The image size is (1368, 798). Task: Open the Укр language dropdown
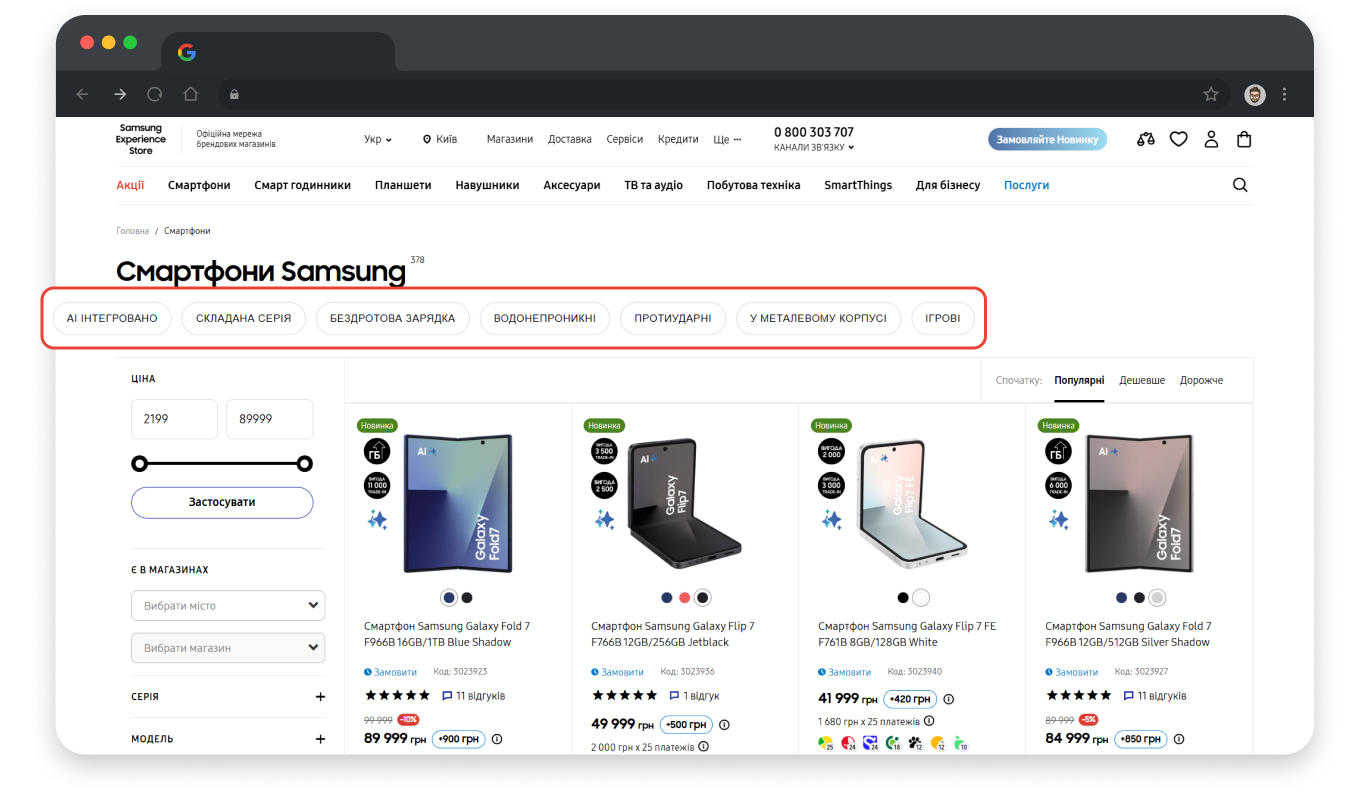(378, 139)
